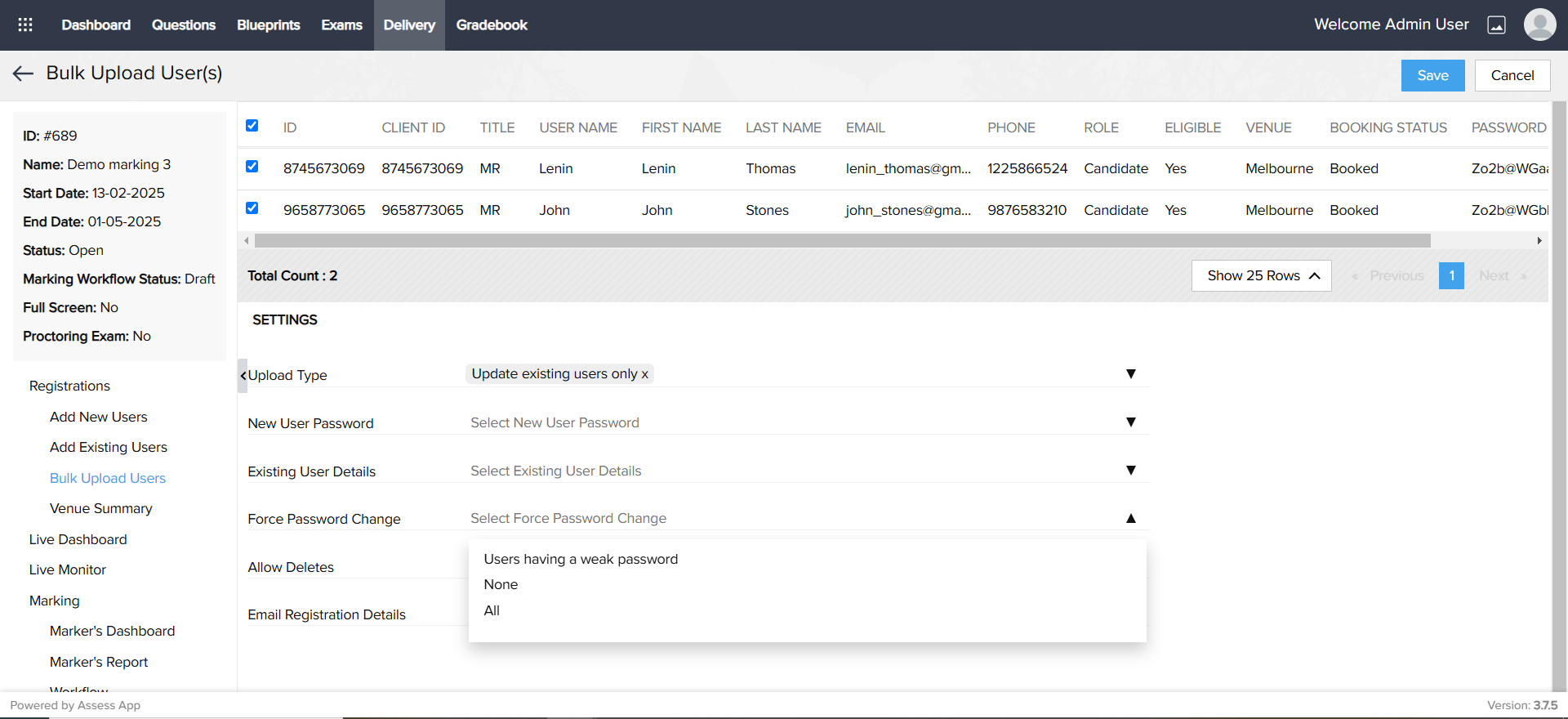Click phone number 1225866524
1568x719 pixels.
pyautogui.click(x=1027, y=168)
